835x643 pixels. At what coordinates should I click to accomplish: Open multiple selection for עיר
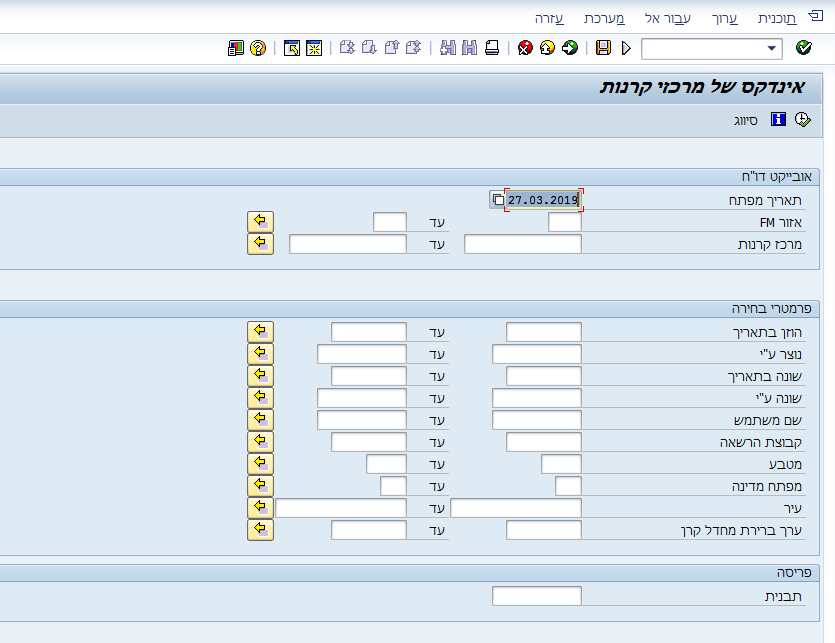[x=260, y=508]
